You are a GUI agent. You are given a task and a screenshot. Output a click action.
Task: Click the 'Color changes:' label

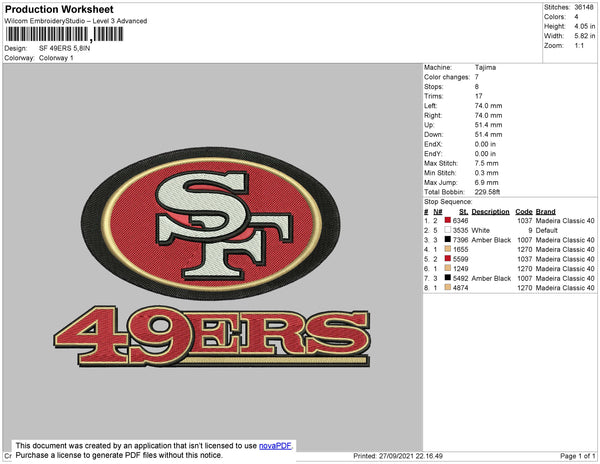(x=447, y=77)
